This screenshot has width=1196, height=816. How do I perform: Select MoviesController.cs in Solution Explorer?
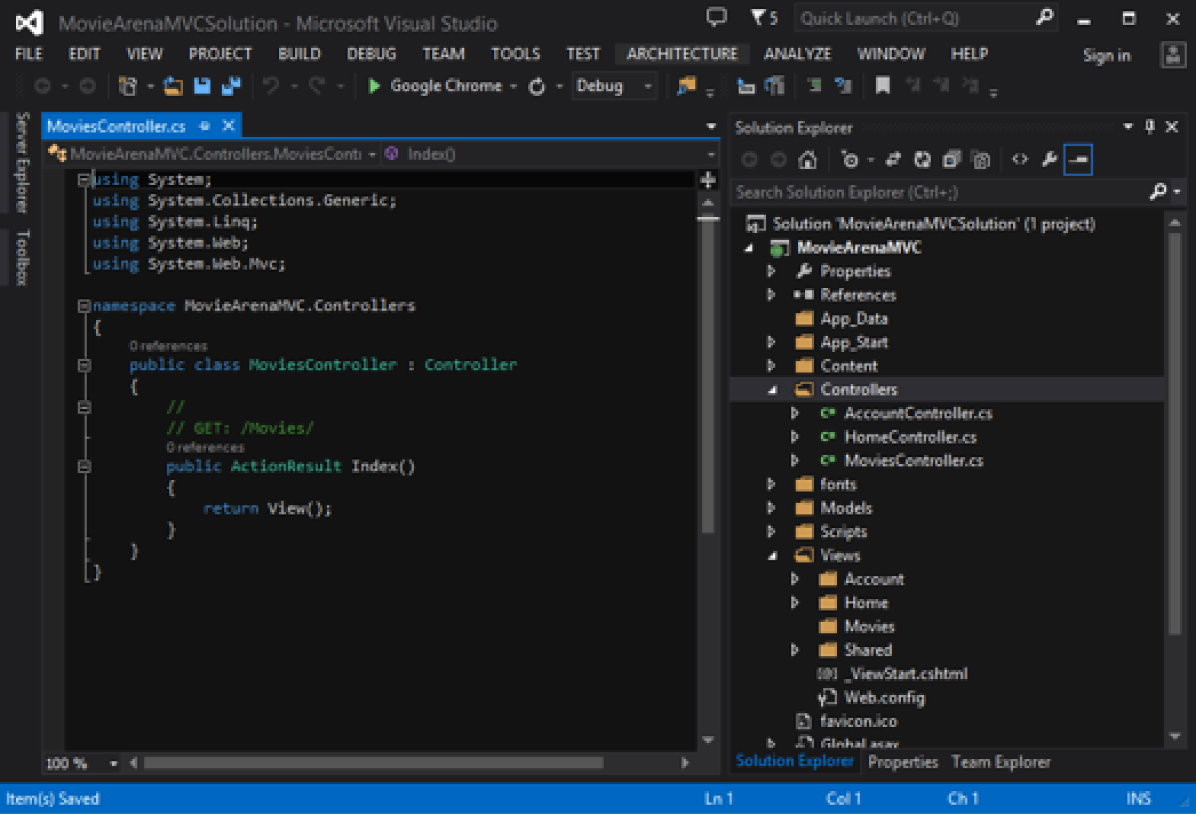point(913,461)
